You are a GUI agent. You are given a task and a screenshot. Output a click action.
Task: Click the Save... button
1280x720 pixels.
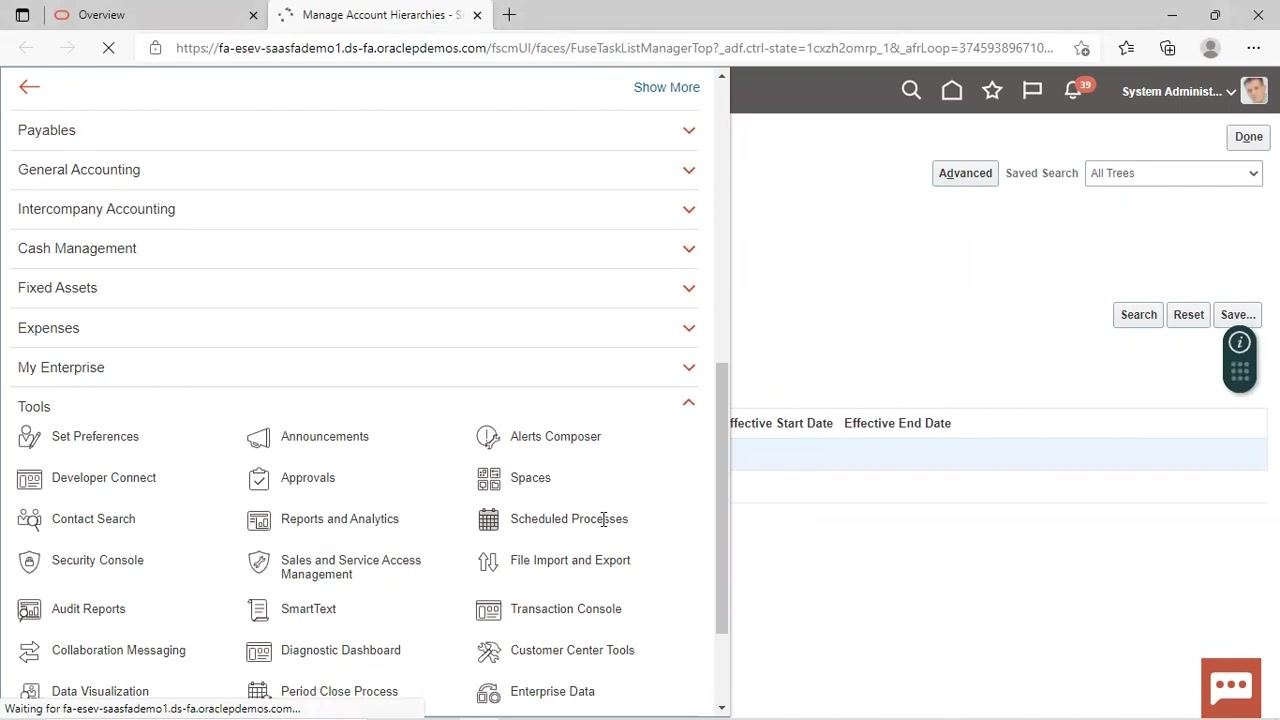[x=1238, y=315]
